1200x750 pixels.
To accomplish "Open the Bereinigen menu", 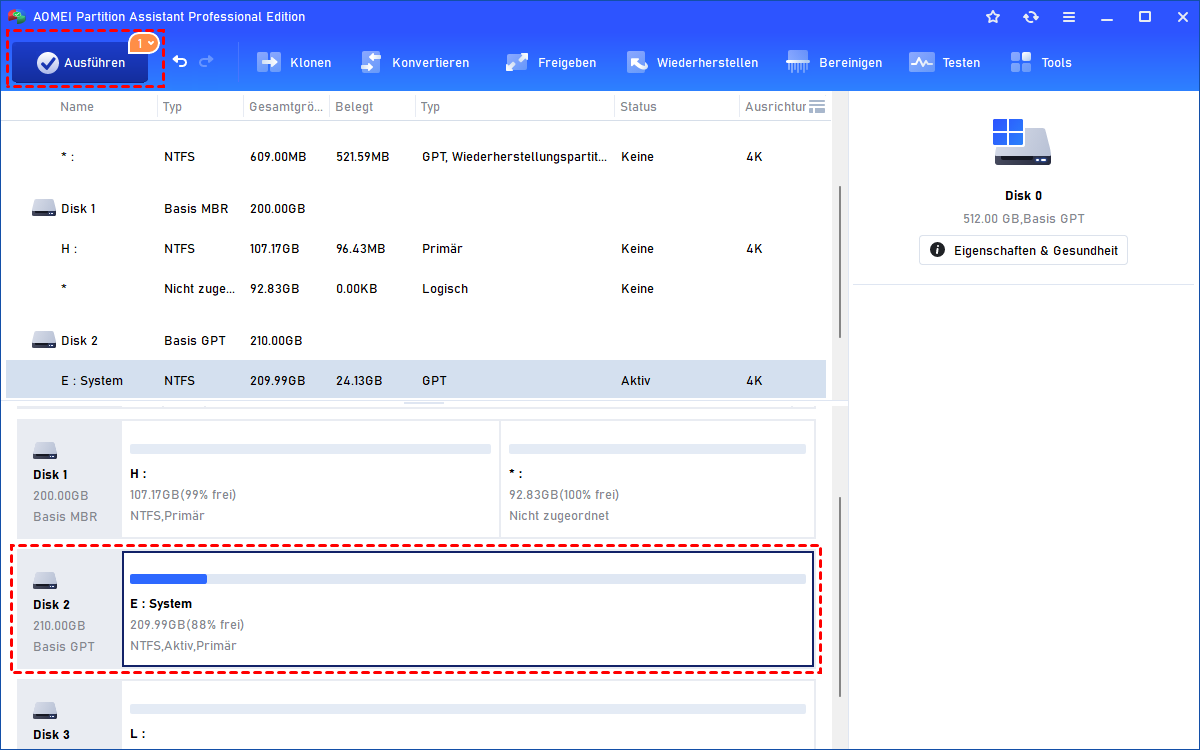I will (x=834, y=62).
